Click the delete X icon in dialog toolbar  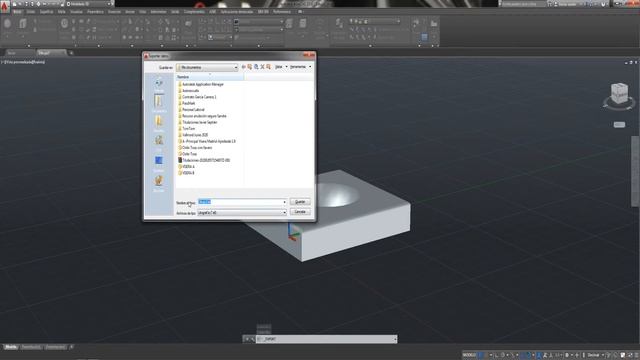click(262, 67)
